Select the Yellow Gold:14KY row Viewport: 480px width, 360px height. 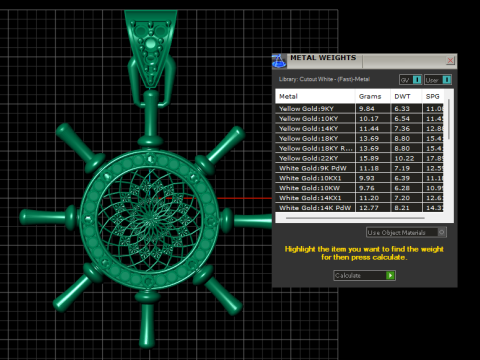point(359,129)
